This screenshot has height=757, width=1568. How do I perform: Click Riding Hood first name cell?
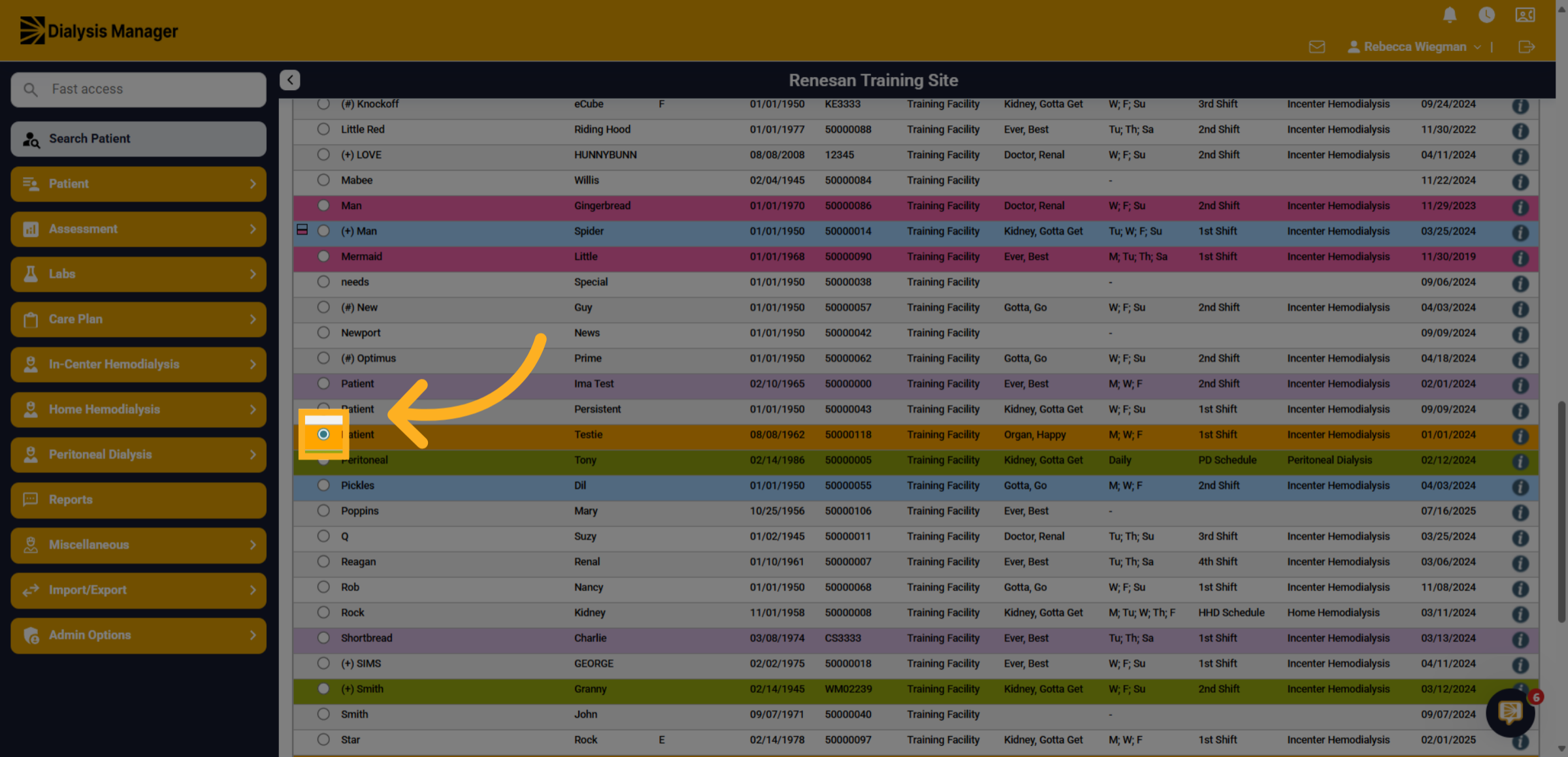[x=602, y=129]
